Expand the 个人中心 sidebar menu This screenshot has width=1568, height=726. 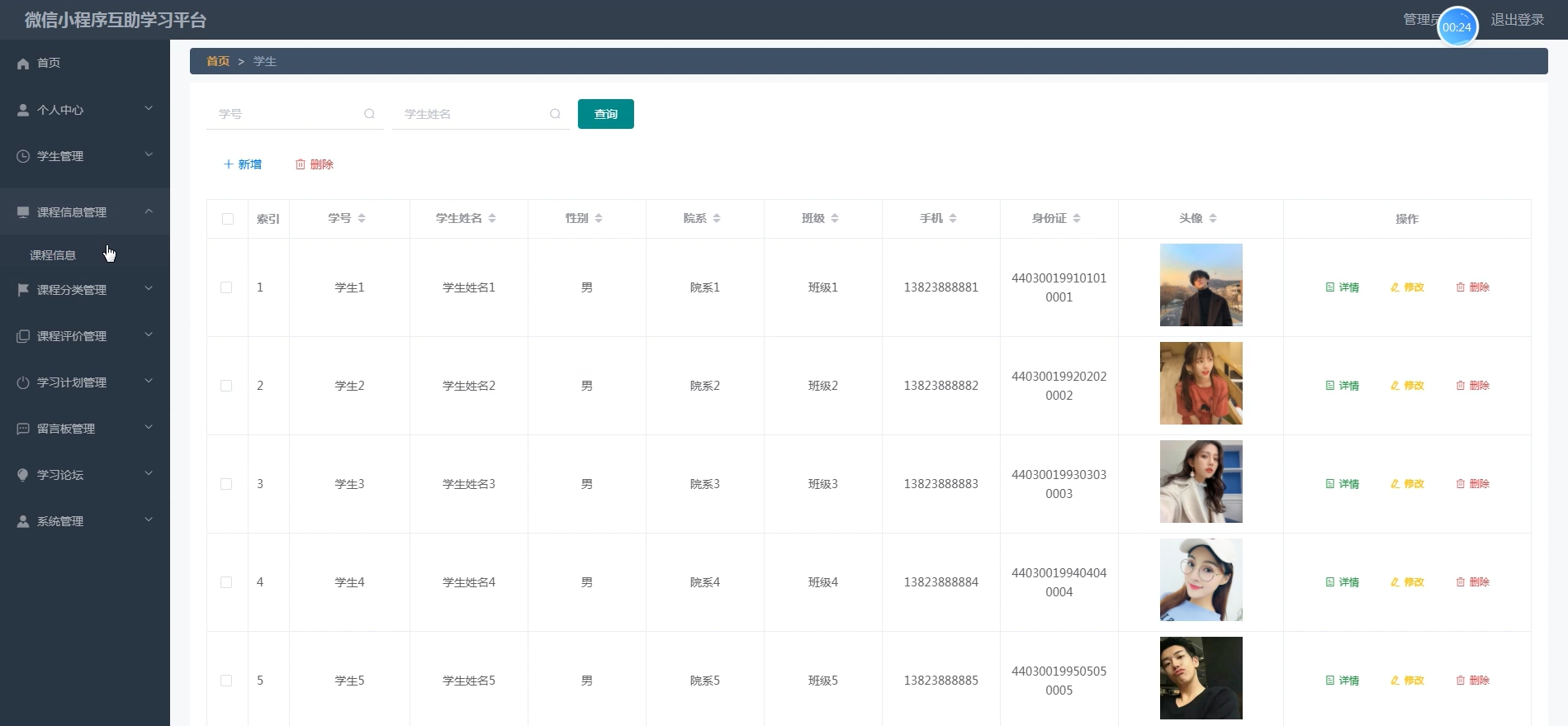tap(149, 109)
